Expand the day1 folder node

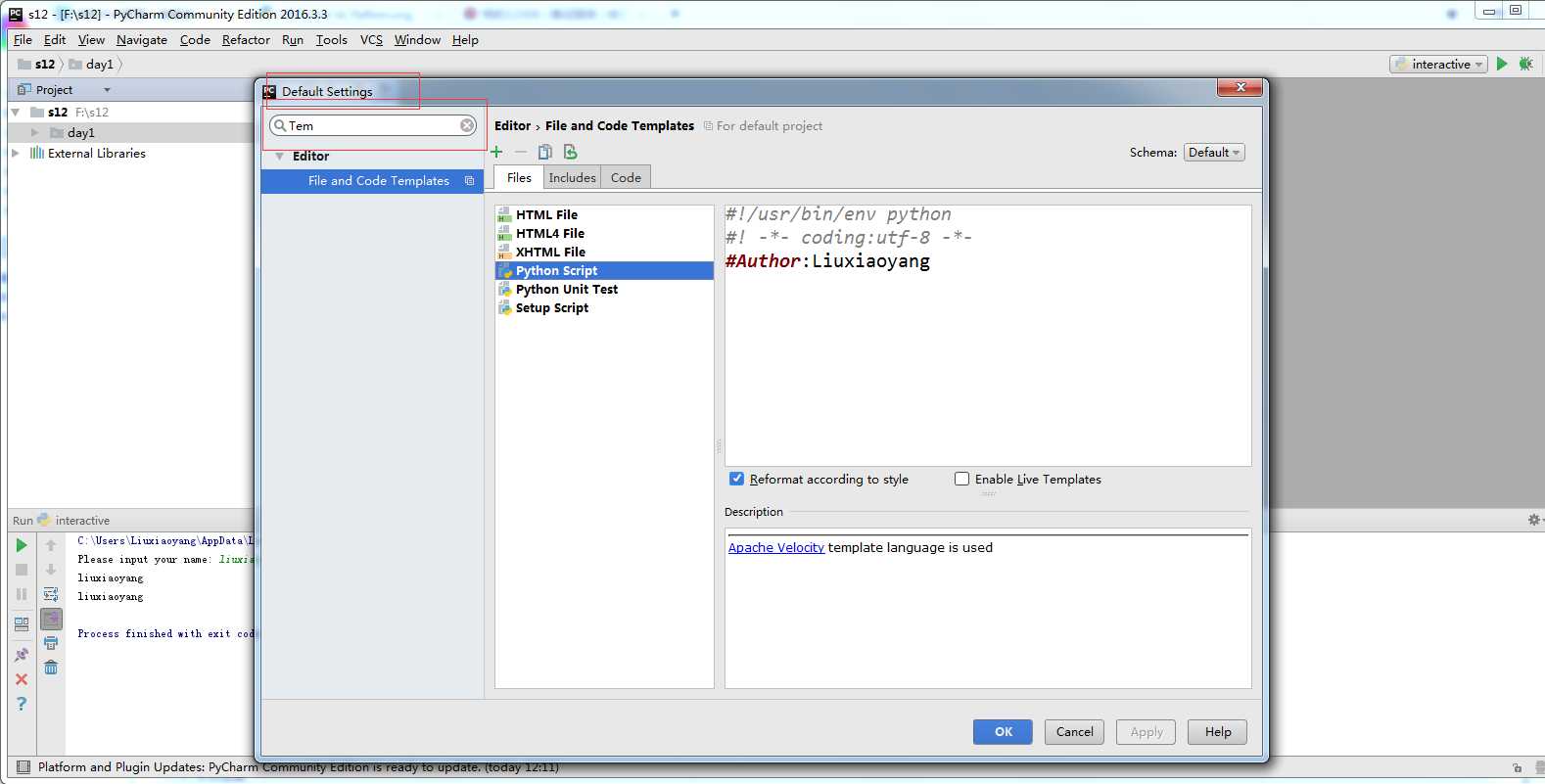pyautogui.click(x=35, y=132)
